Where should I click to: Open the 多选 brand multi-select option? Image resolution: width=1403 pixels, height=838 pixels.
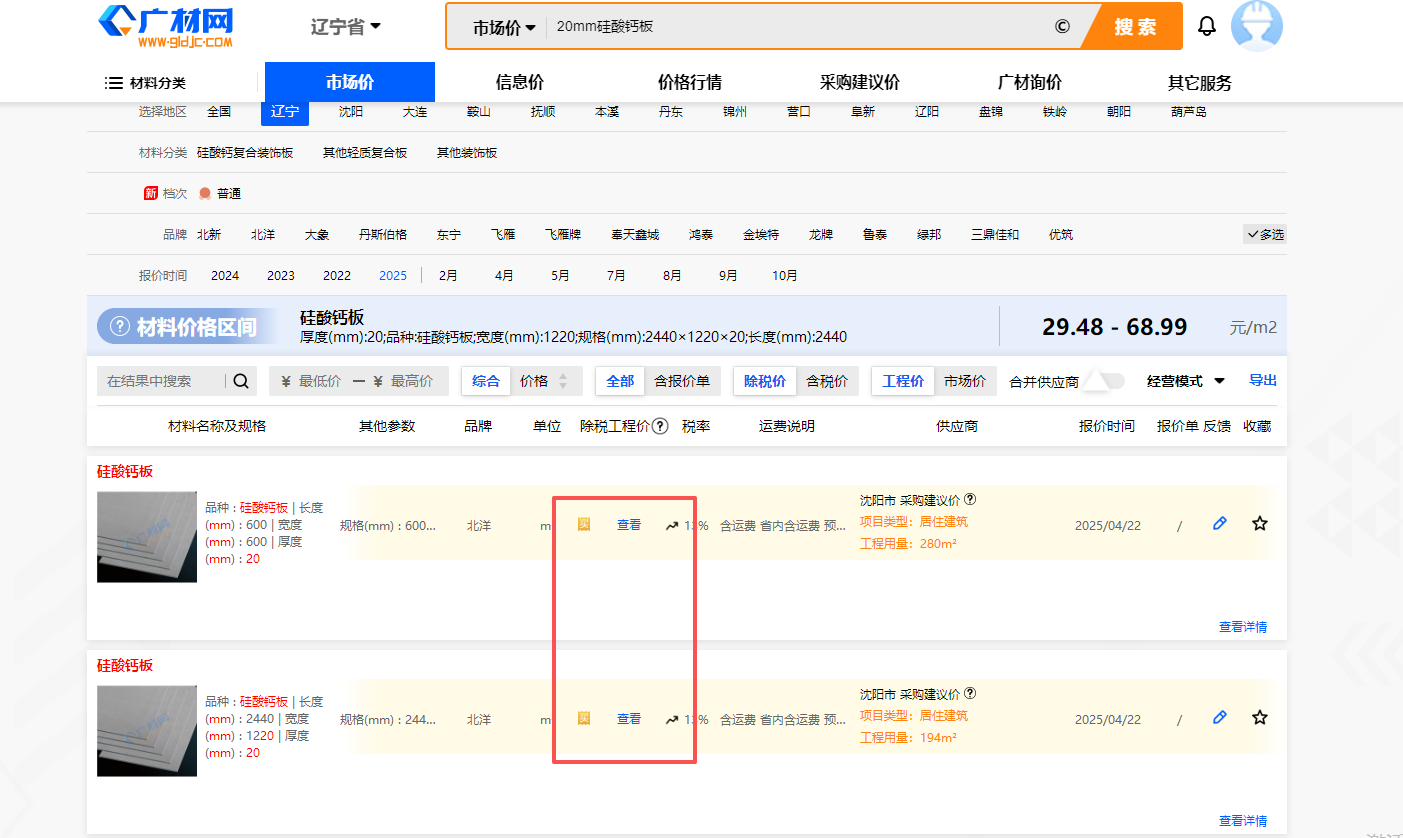(x=1264, y=233)
